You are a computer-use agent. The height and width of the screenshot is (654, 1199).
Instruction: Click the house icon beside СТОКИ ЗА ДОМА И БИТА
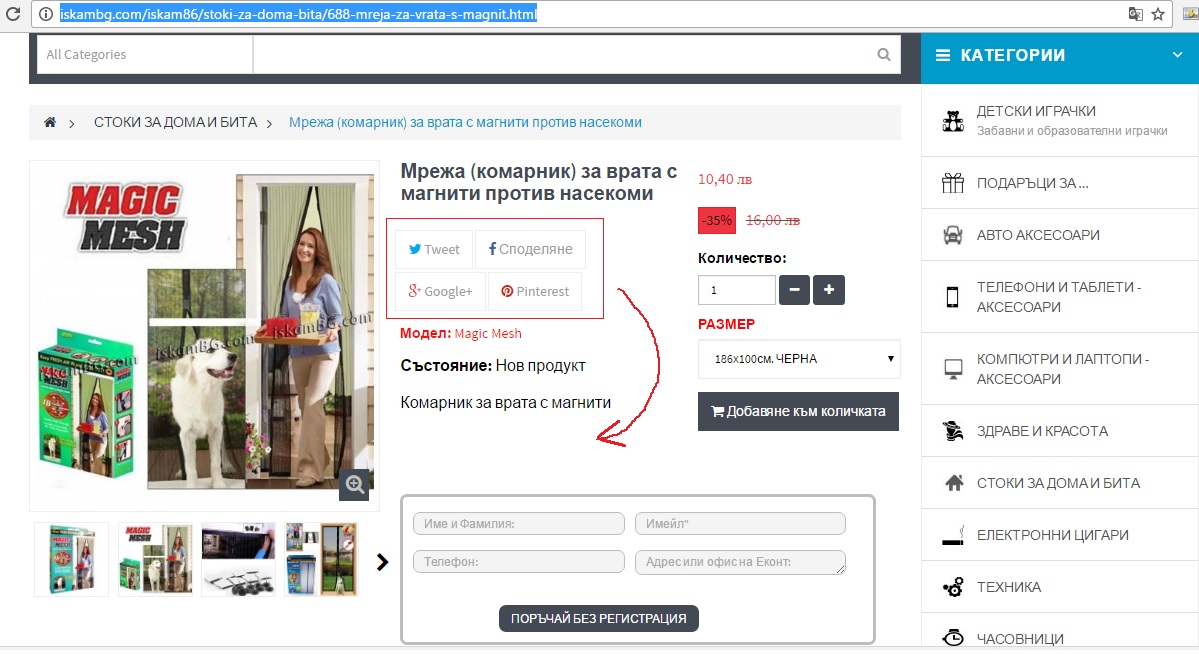(954, 483)
